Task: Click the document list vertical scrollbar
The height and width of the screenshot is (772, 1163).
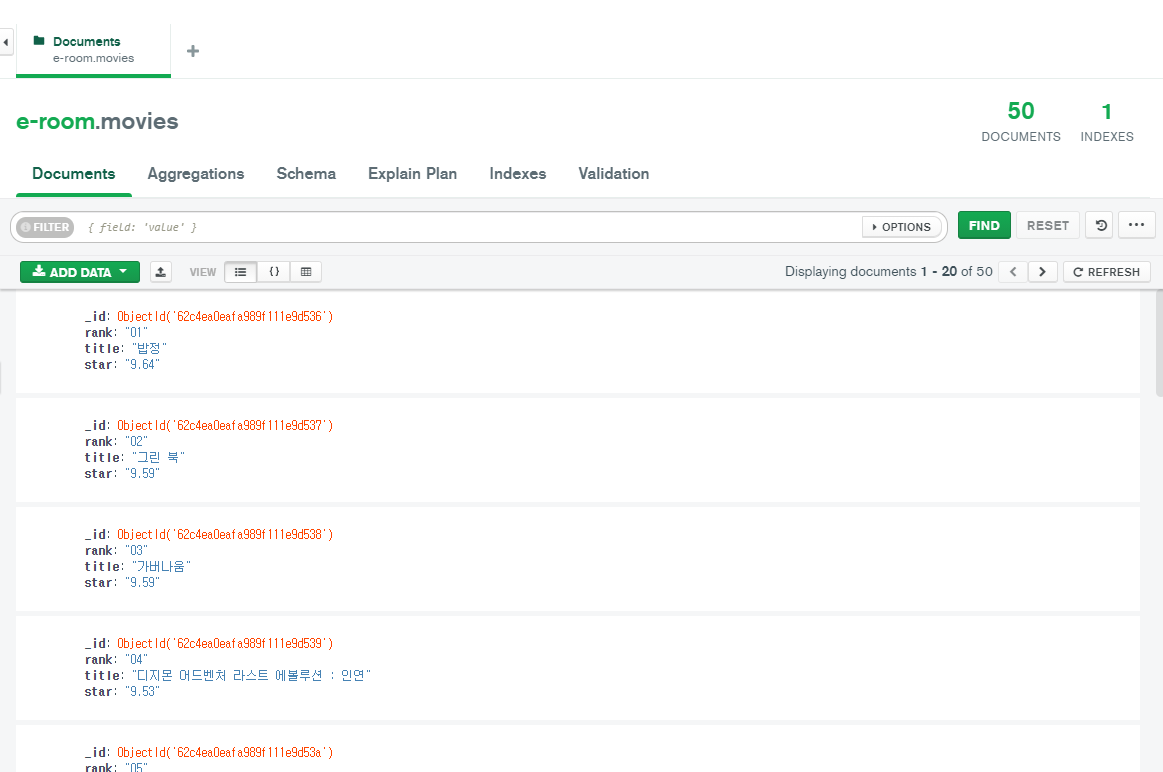Action: [x=1159, y=343]
